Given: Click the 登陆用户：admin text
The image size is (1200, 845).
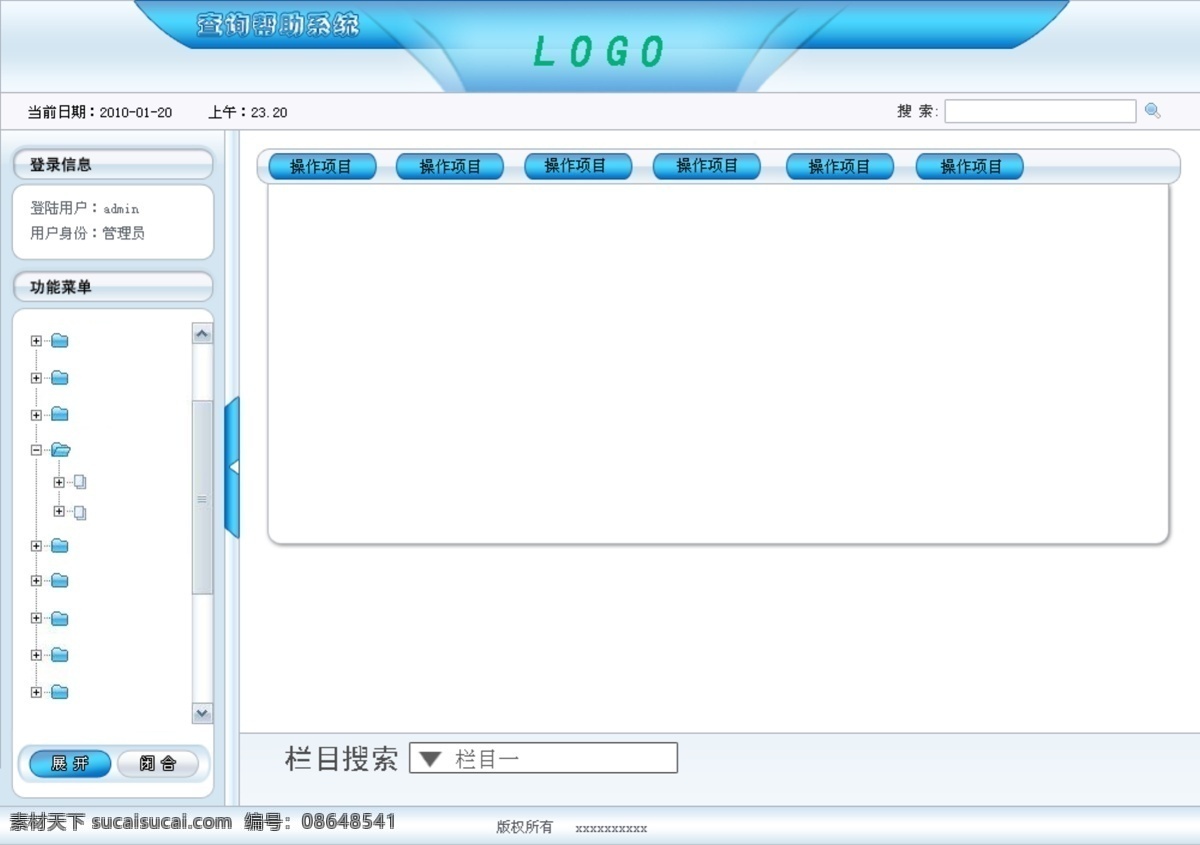Looking at the screenshot, I should click(x=85, y=209).
